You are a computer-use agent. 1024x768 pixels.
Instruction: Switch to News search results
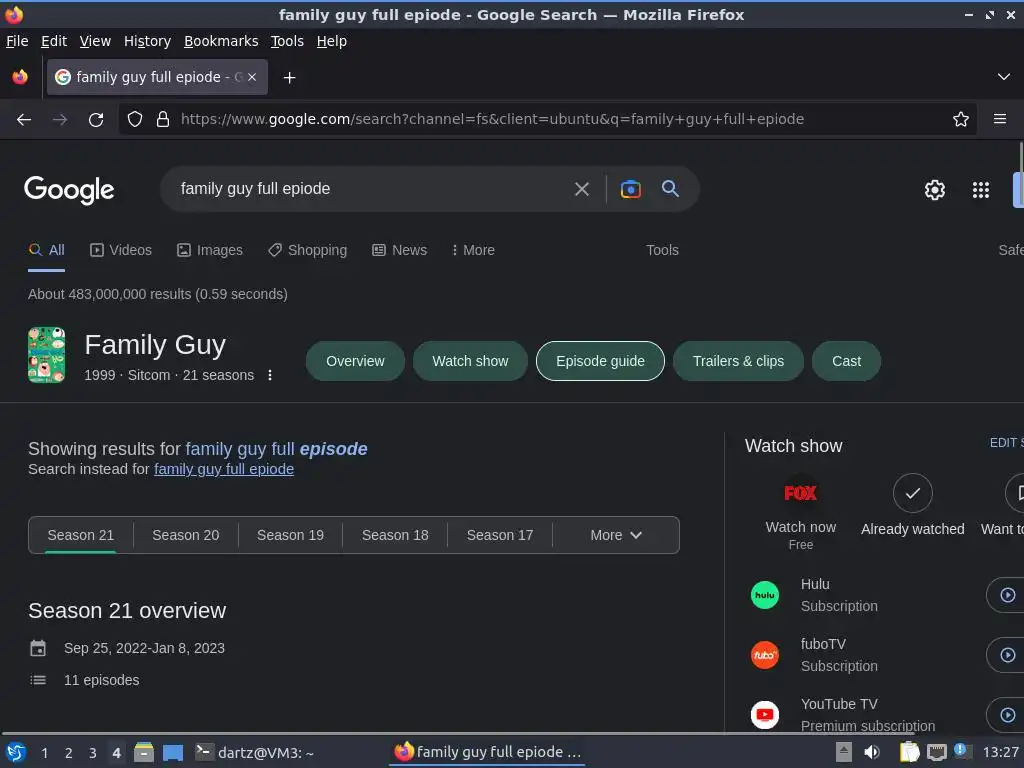point(400,250)
